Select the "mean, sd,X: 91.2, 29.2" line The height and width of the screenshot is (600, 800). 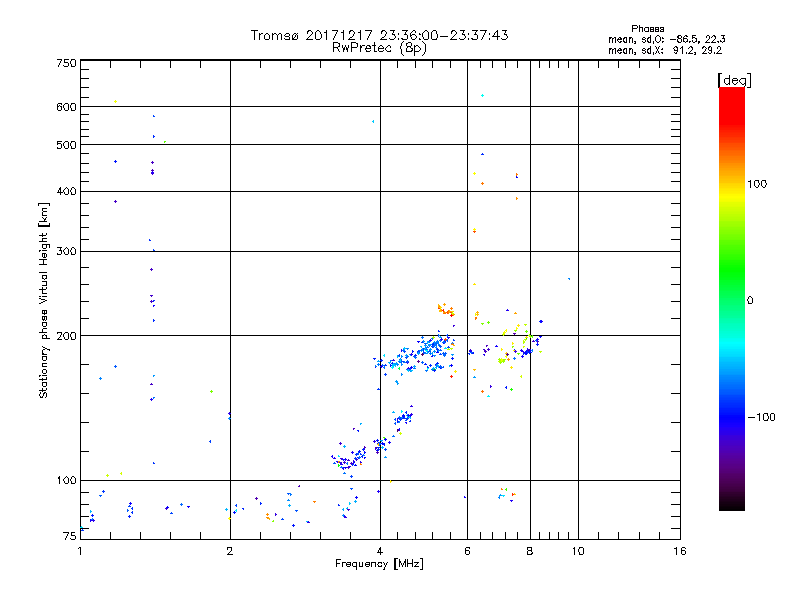point(665,51)
